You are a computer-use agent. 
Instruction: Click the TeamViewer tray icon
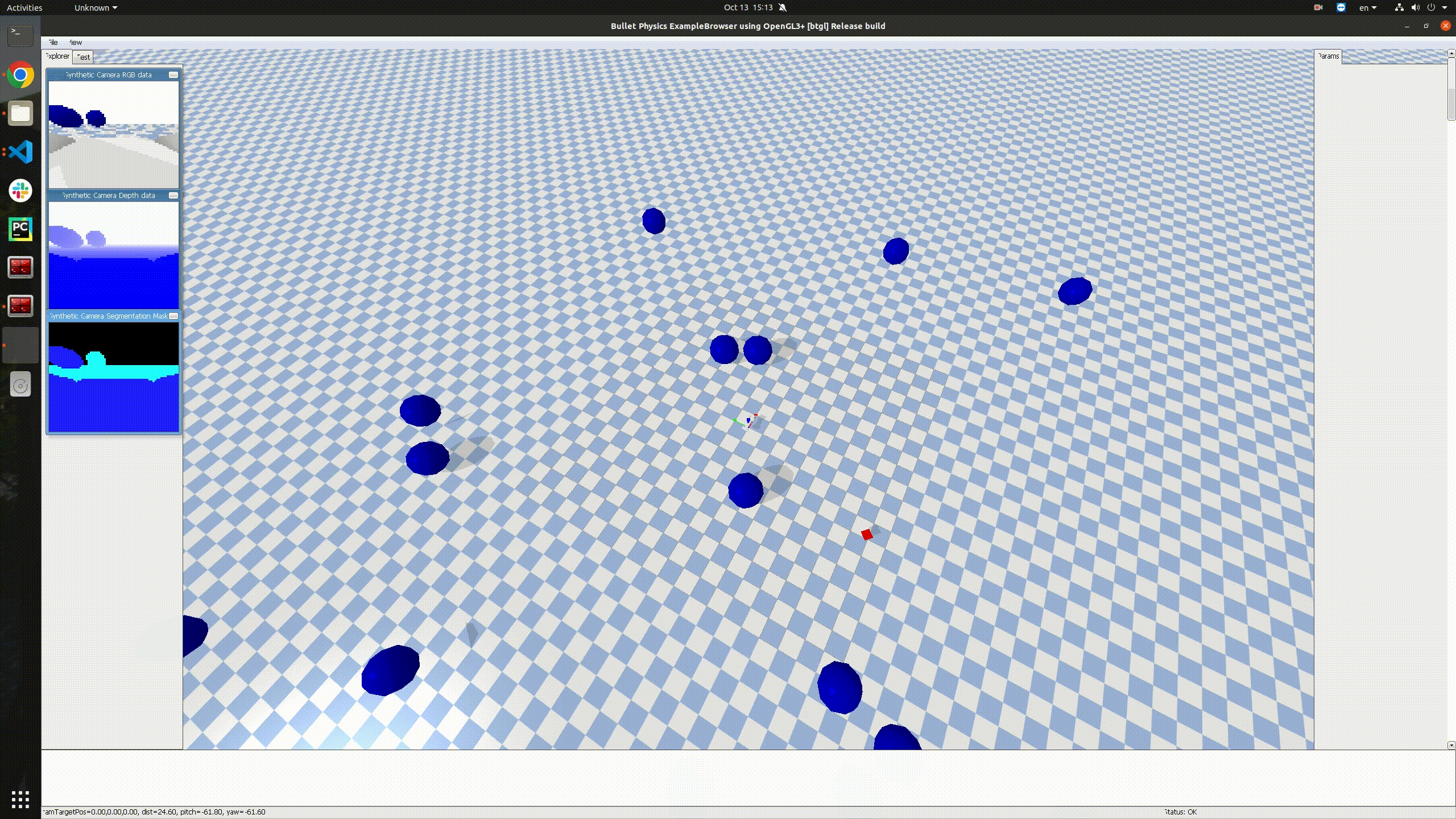pyautogui.click(x=1341, y=7)
